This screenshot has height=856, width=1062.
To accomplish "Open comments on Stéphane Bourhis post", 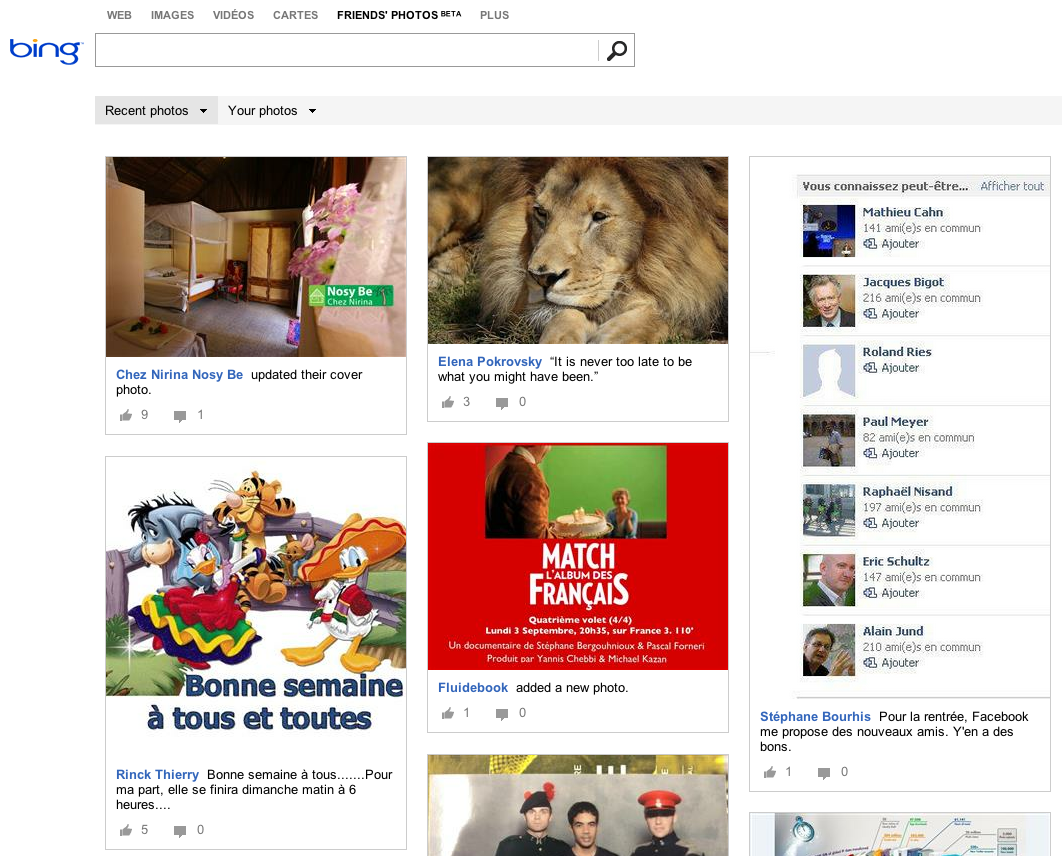I will coord(824,773).
